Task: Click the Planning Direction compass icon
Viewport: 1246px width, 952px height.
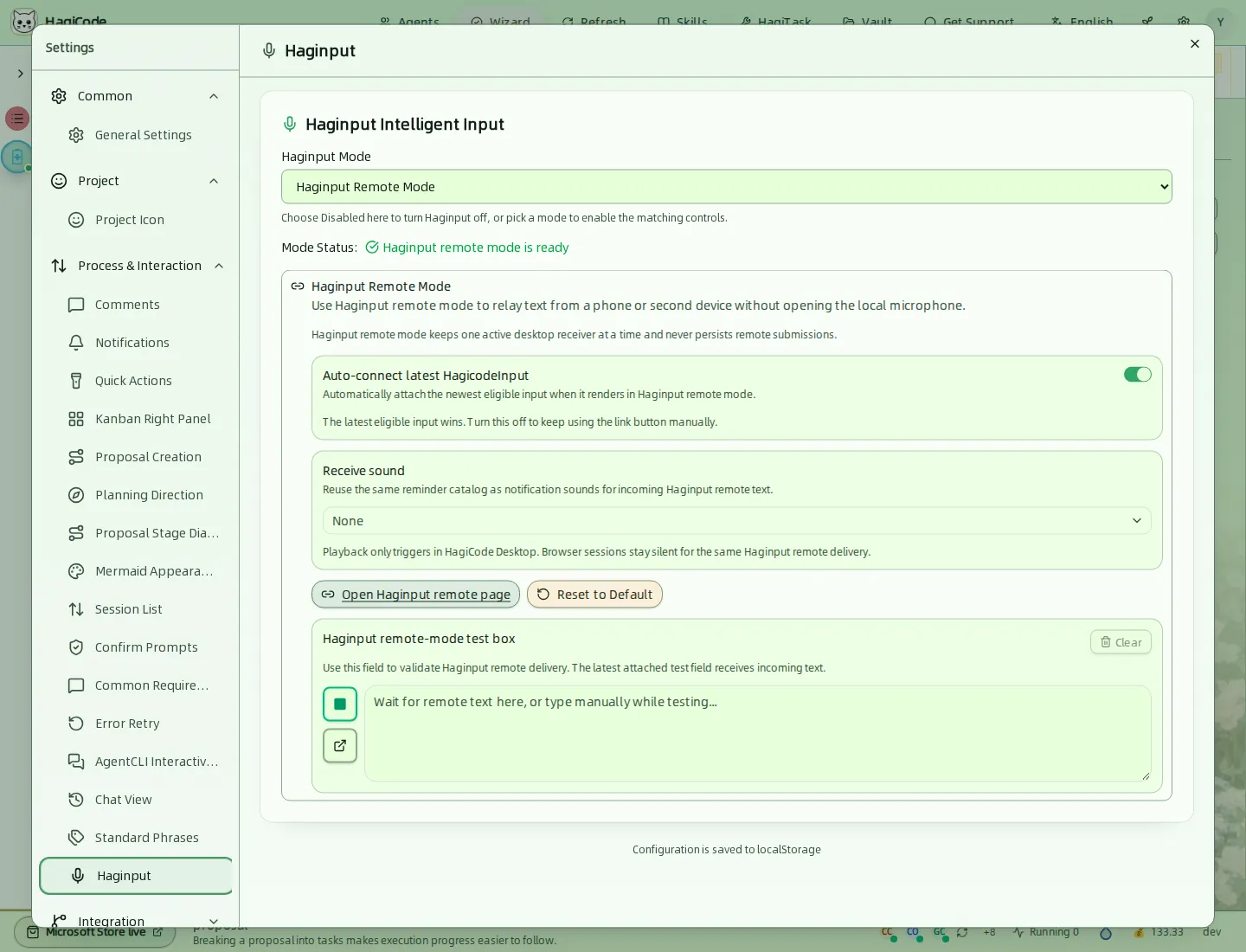Action: click(76, 495)
